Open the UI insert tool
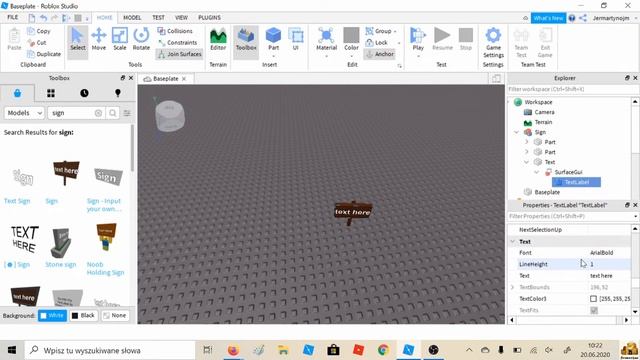The width and height of the screenshot is (640, 360). click(x=296, y=40)
